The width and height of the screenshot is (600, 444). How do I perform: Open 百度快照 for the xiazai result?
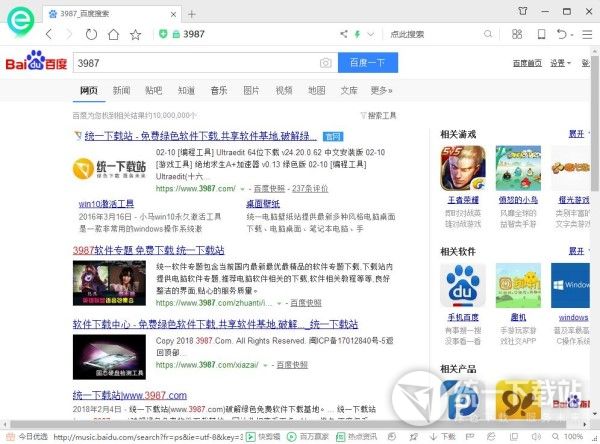point(292,365)
